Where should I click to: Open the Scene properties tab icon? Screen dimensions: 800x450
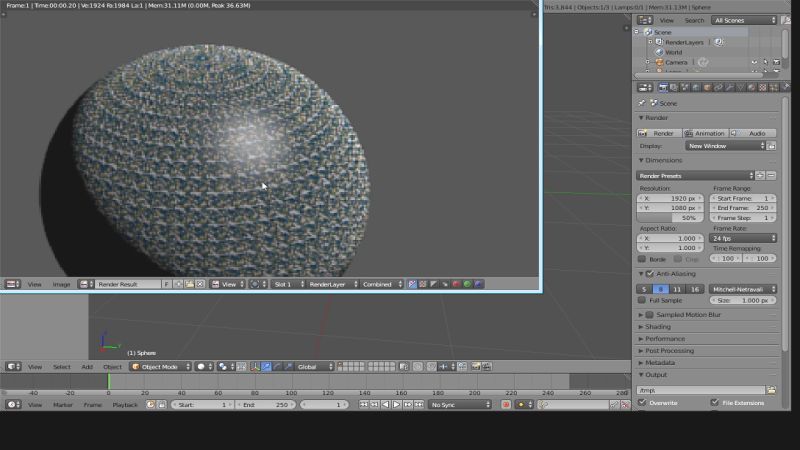(685, 88)
